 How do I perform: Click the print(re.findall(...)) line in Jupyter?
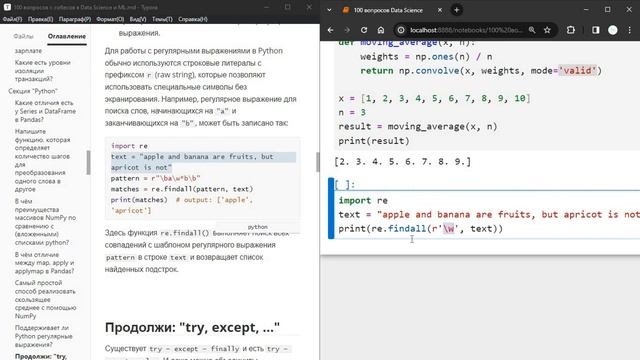[420, 229]
